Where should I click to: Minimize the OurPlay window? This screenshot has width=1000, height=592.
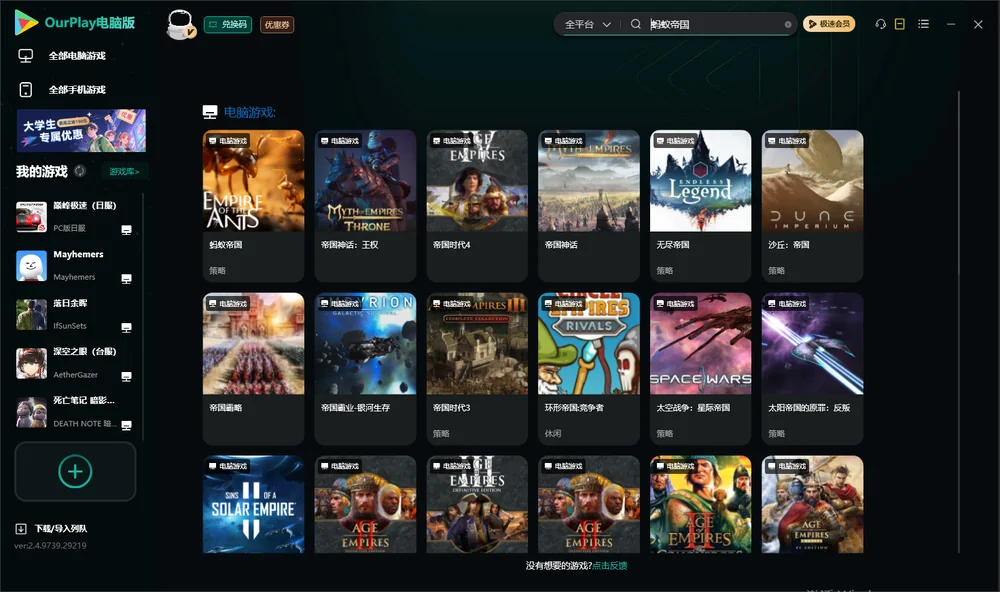coord(951,24)
